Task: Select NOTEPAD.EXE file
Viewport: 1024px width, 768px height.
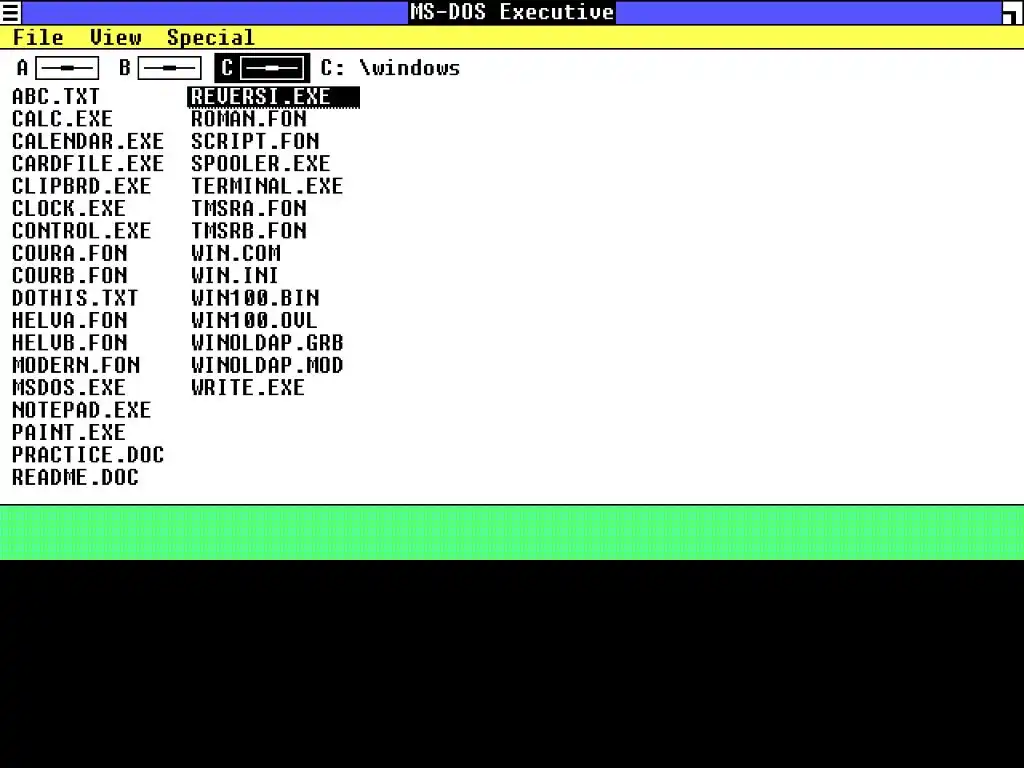Action: pyautogui.click(x=81, y=409)
